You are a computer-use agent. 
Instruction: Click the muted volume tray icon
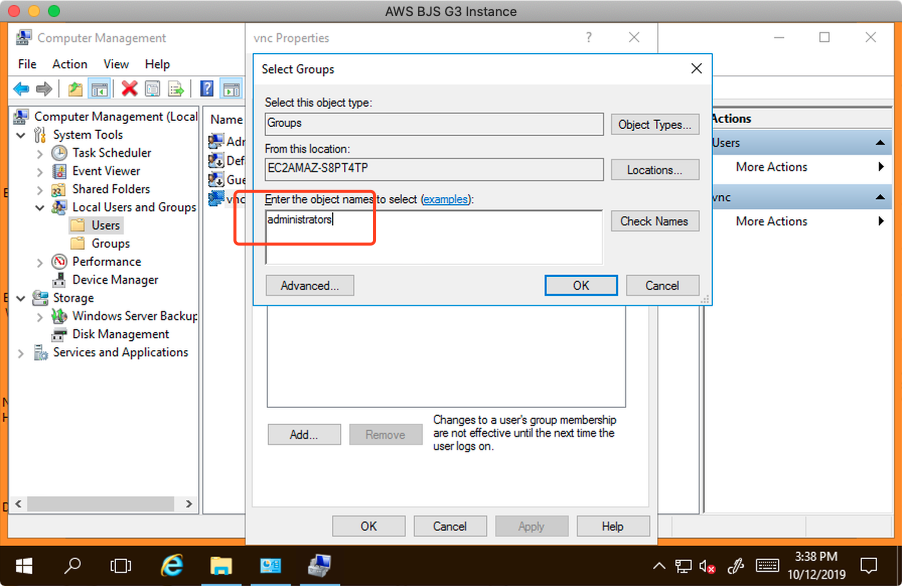pyautogui.click(x=707, y=566)
